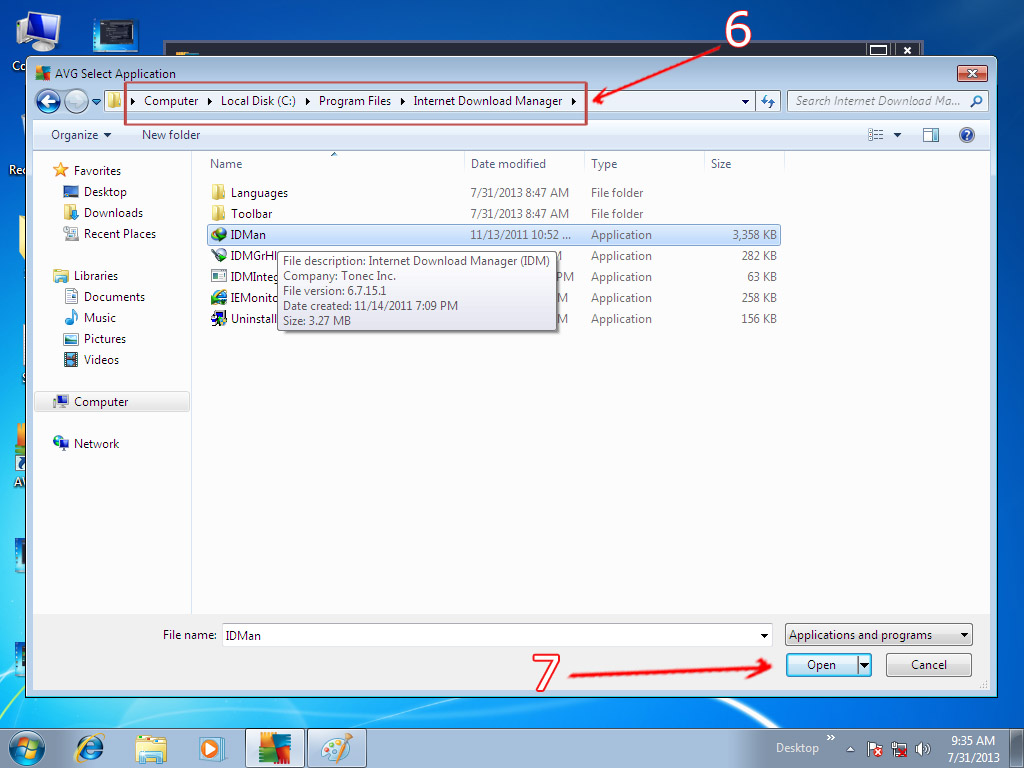
Task: Select the IDMan application icon
Action: [220, 234]
